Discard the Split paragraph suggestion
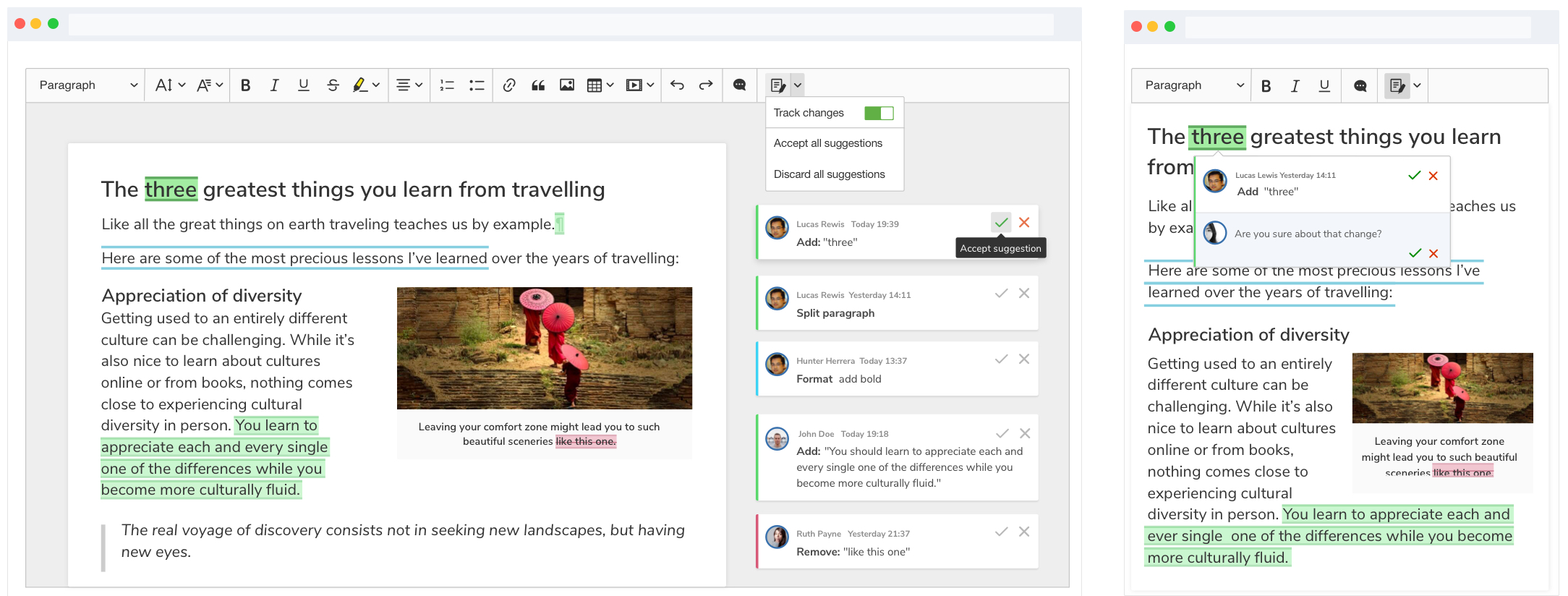This screenshot has height=596, width=1568. click(1024, 293)
